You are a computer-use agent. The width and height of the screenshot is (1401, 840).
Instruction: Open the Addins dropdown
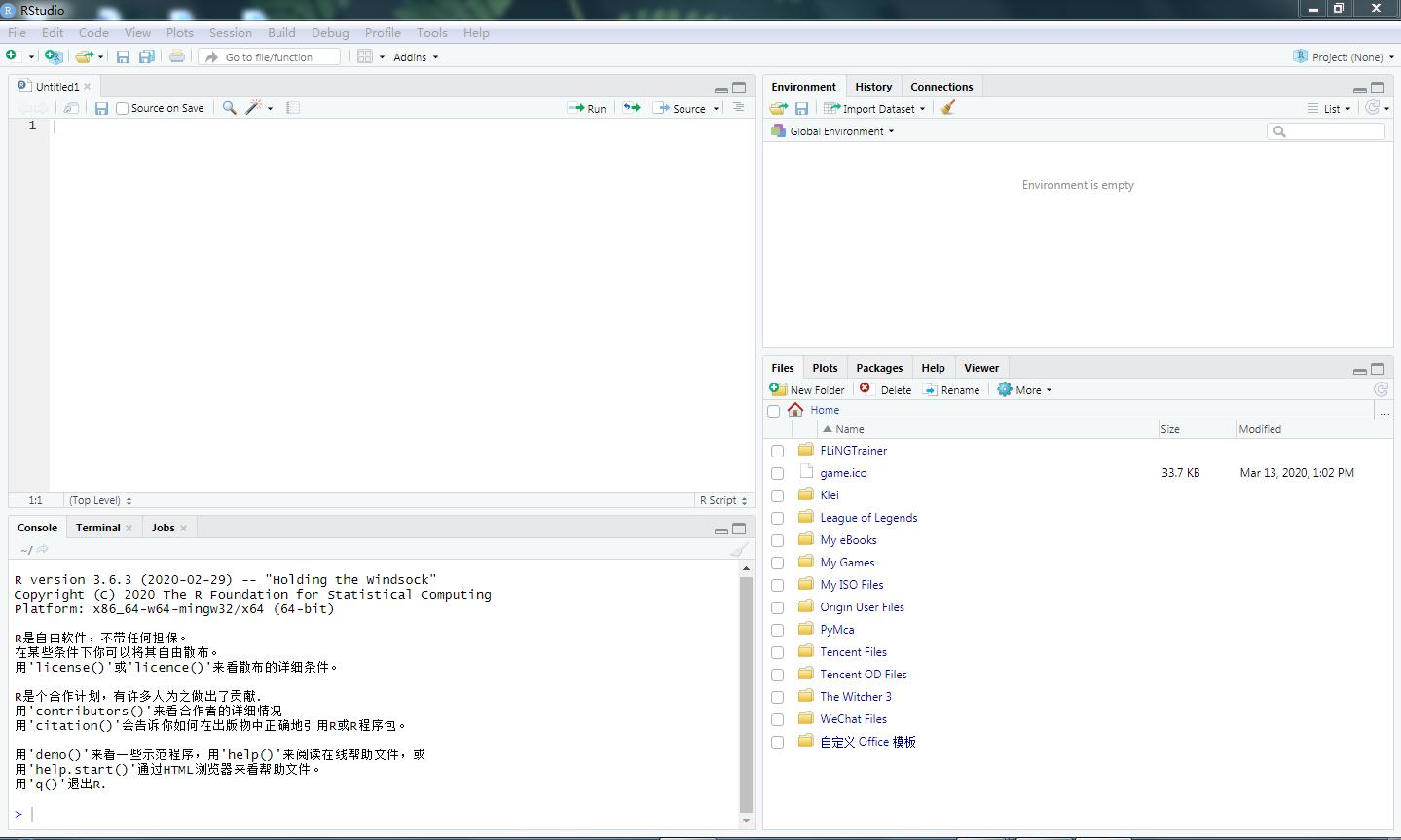[416, 57]
